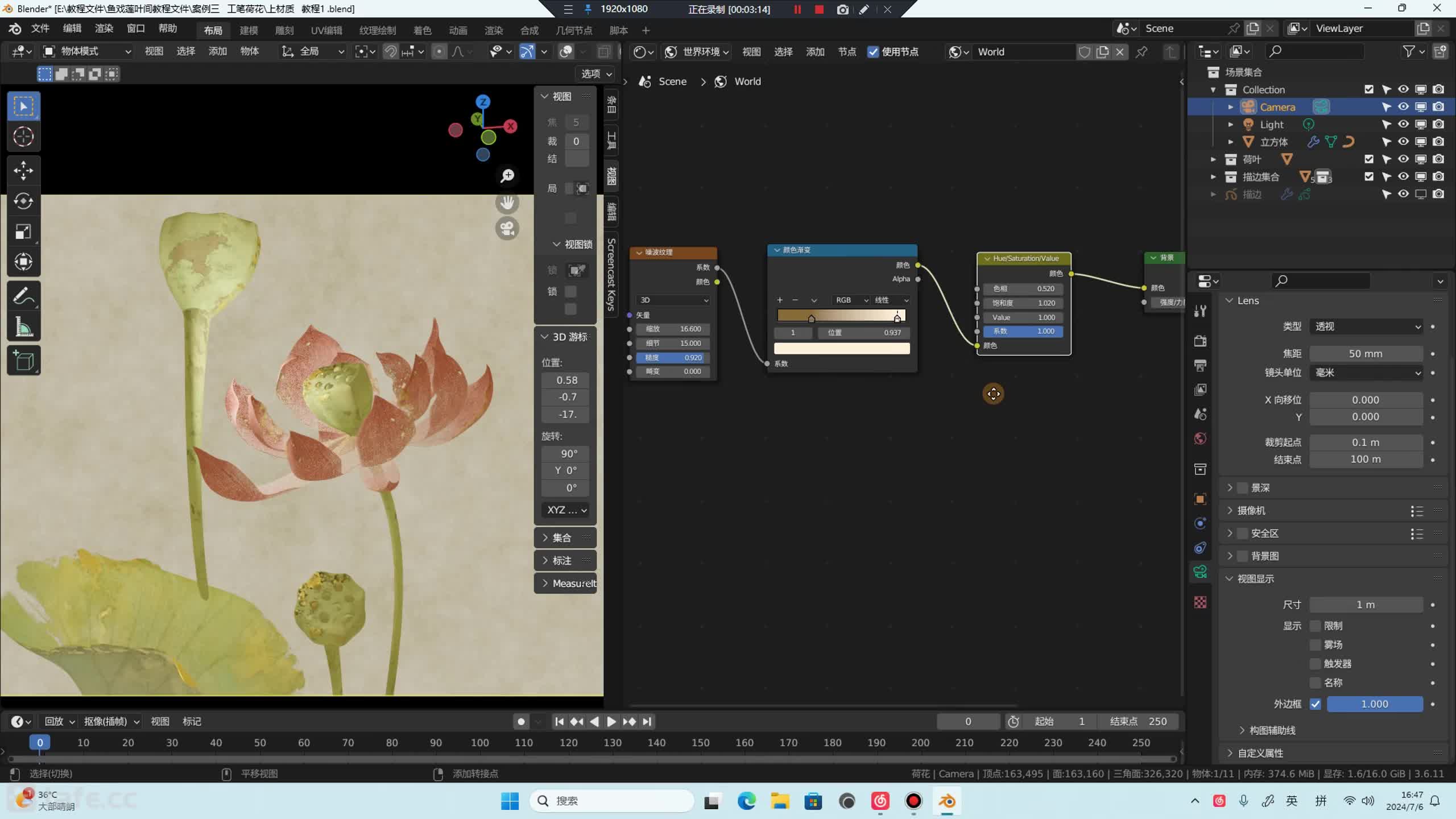Click the current frame field
Image resolution: width=1456 pixels, height=819 pixels.
[968, 721]
